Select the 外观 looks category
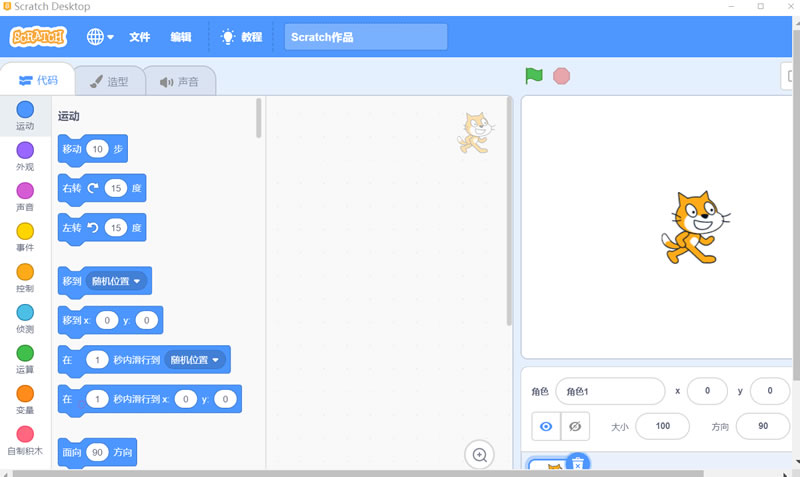 [x=25, y=156]
